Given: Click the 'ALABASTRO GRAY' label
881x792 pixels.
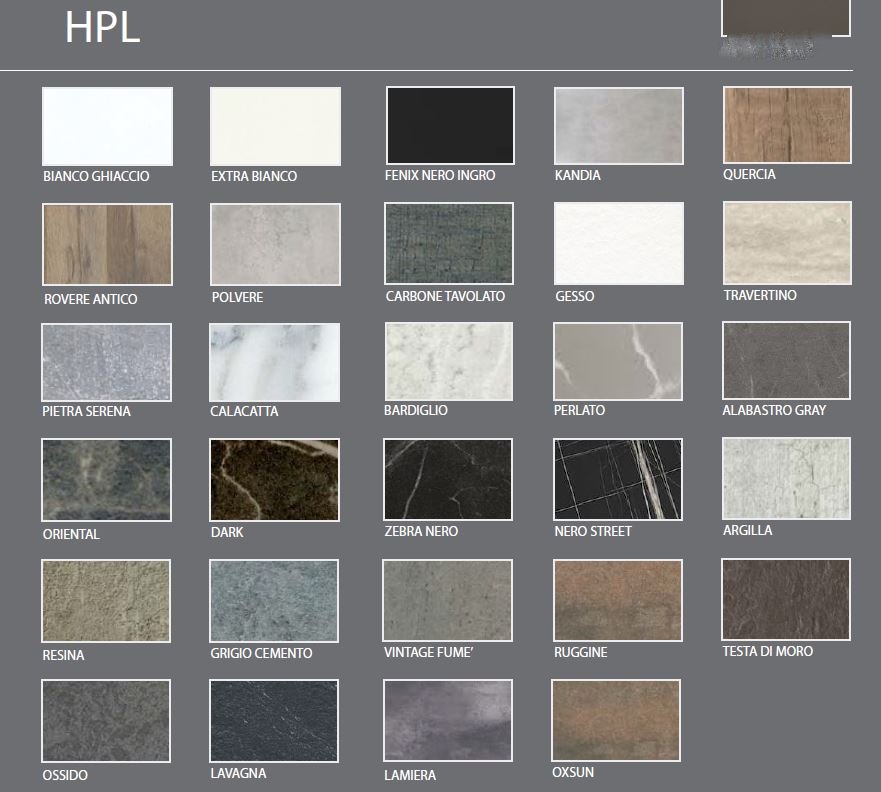Looking at the screenshot, I should [774, 410].
